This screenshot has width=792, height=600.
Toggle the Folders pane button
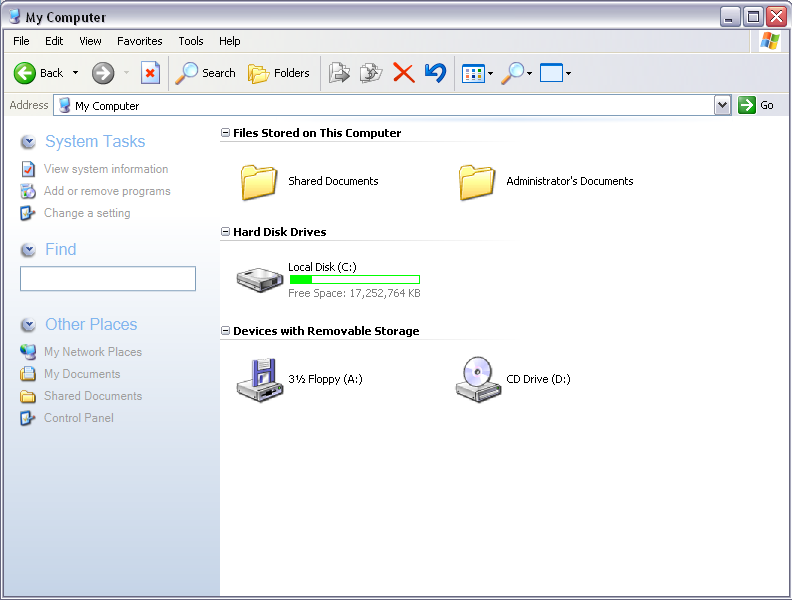[278, 73]
